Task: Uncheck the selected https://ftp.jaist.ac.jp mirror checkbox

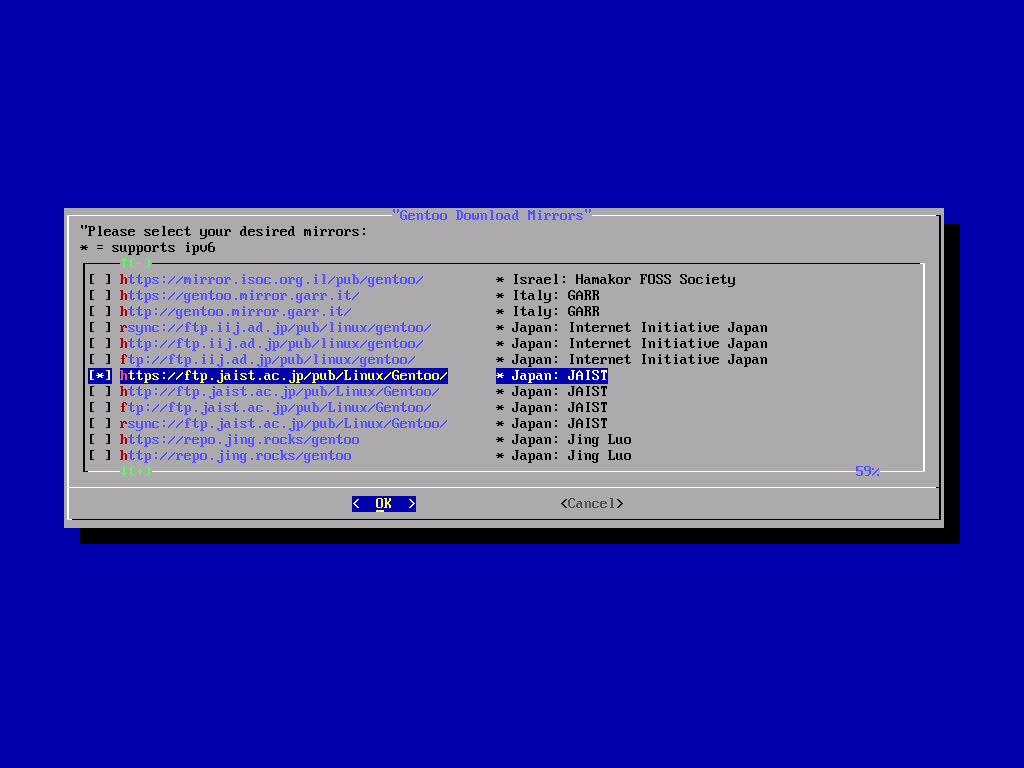Action: (x=100, y=376)
